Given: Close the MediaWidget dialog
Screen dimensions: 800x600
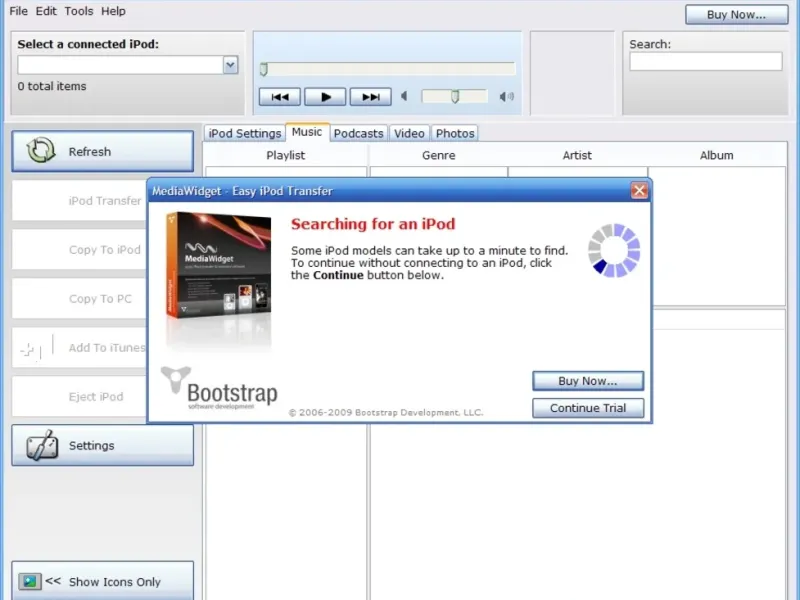Looking at the screenshot, I should pos(639,190).
